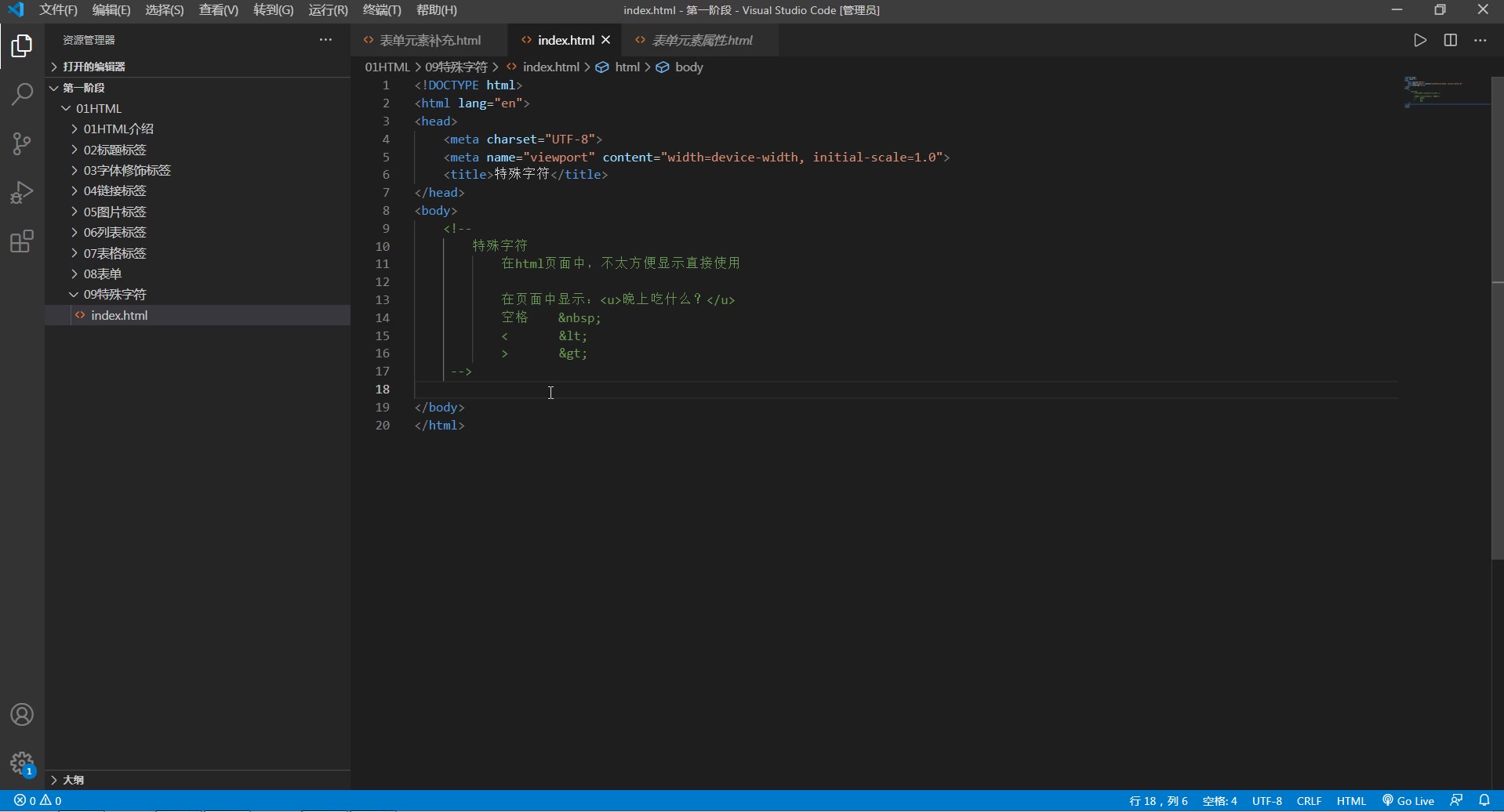1504x812 pixels.
Task: Open the Explorer view in activity bar
Action: (x=22, y=45)
